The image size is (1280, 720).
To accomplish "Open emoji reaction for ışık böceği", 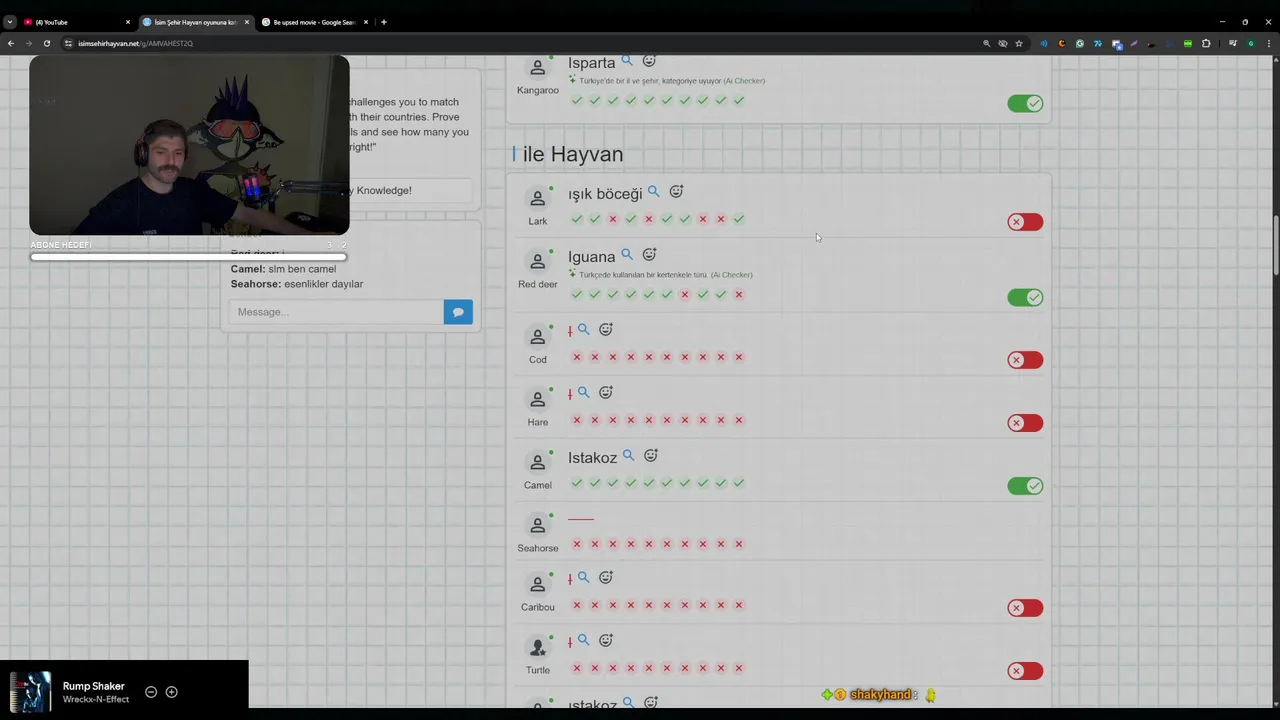I will point(676,191).
